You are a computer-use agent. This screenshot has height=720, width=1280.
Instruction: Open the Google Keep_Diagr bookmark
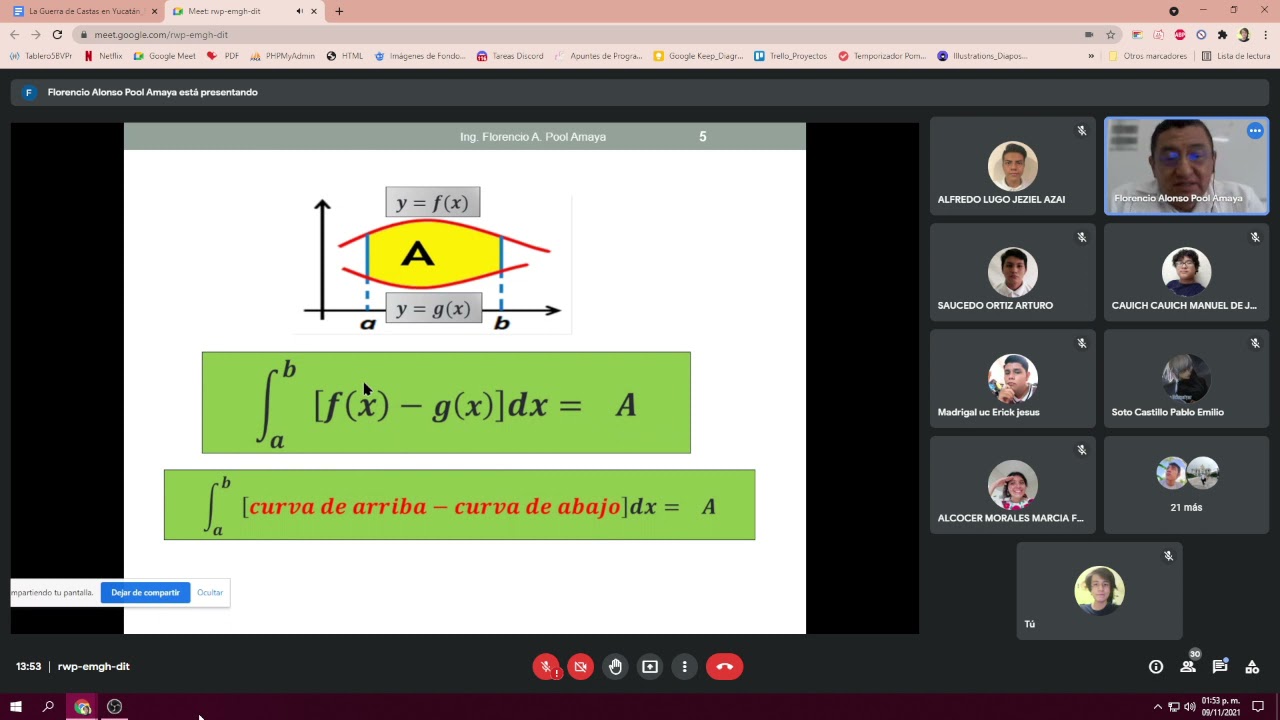[x=698, y=56]
